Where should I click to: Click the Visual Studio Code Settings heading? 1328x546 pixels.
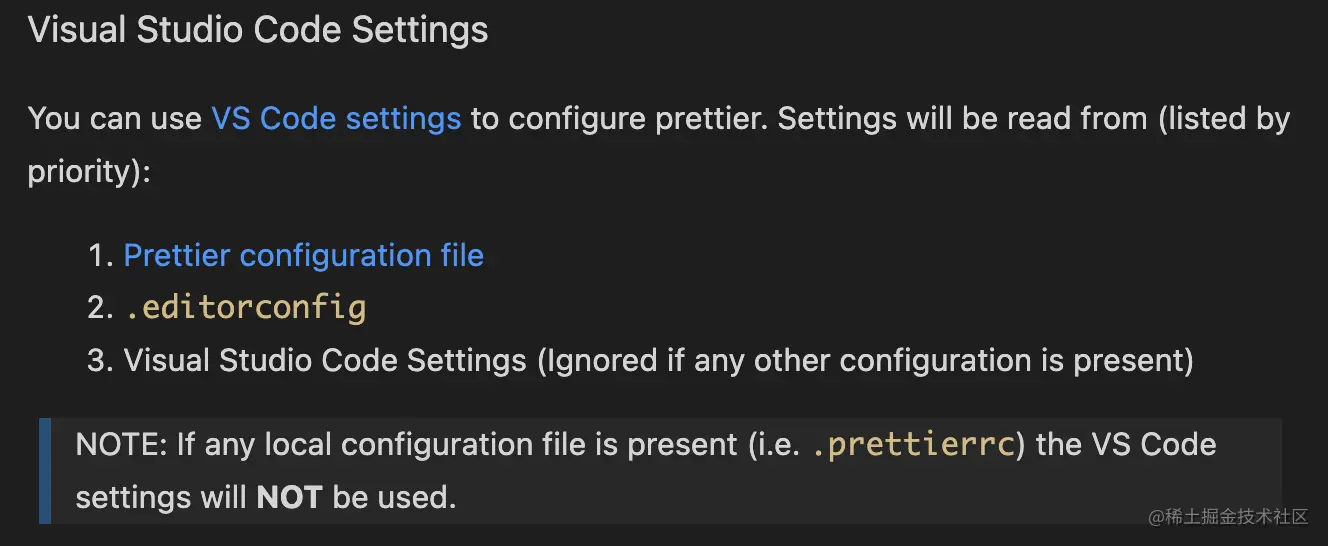point(258,30)
